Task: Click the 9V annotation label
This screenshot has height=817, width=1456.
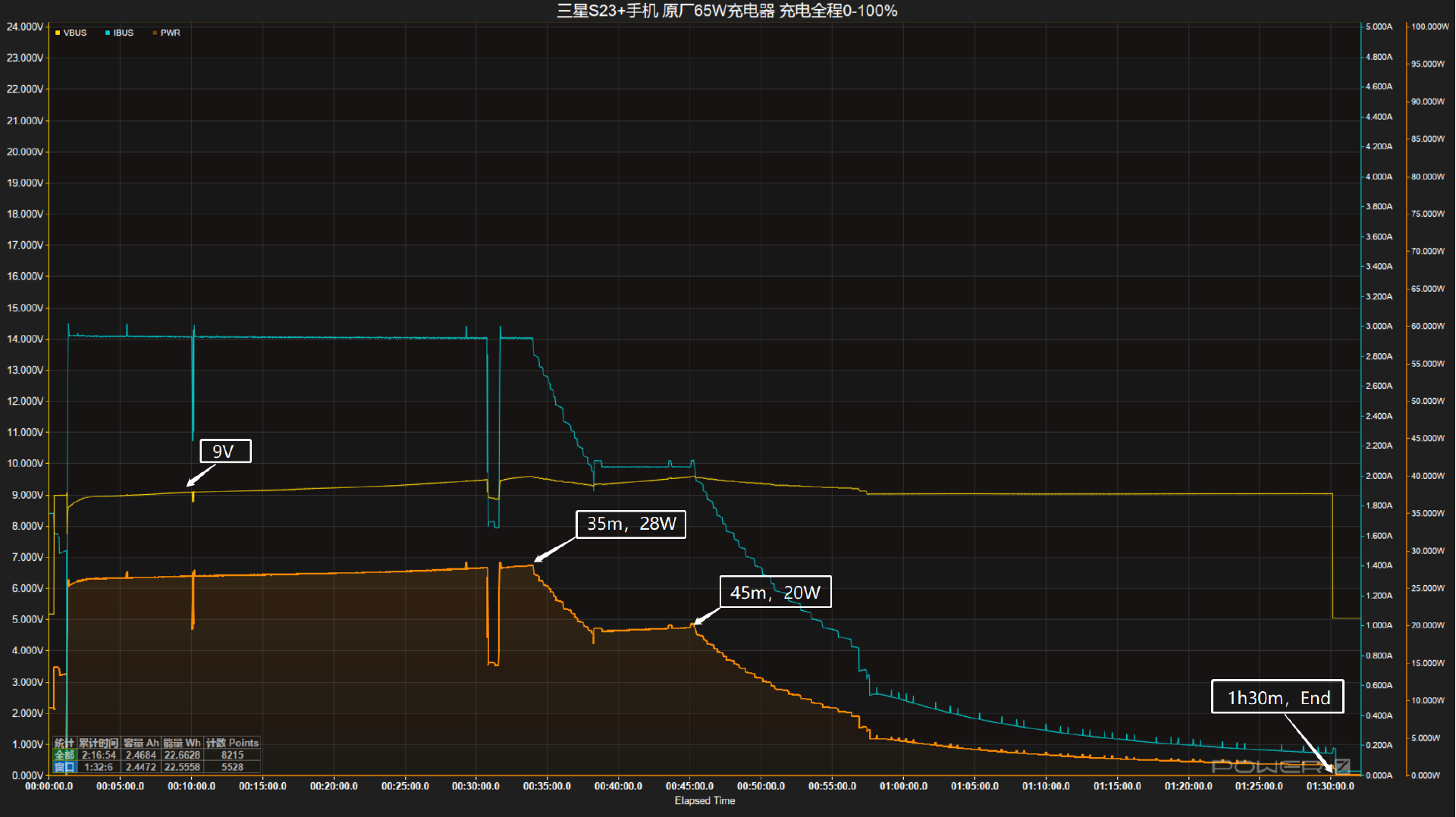Action: tap(224, 452)
